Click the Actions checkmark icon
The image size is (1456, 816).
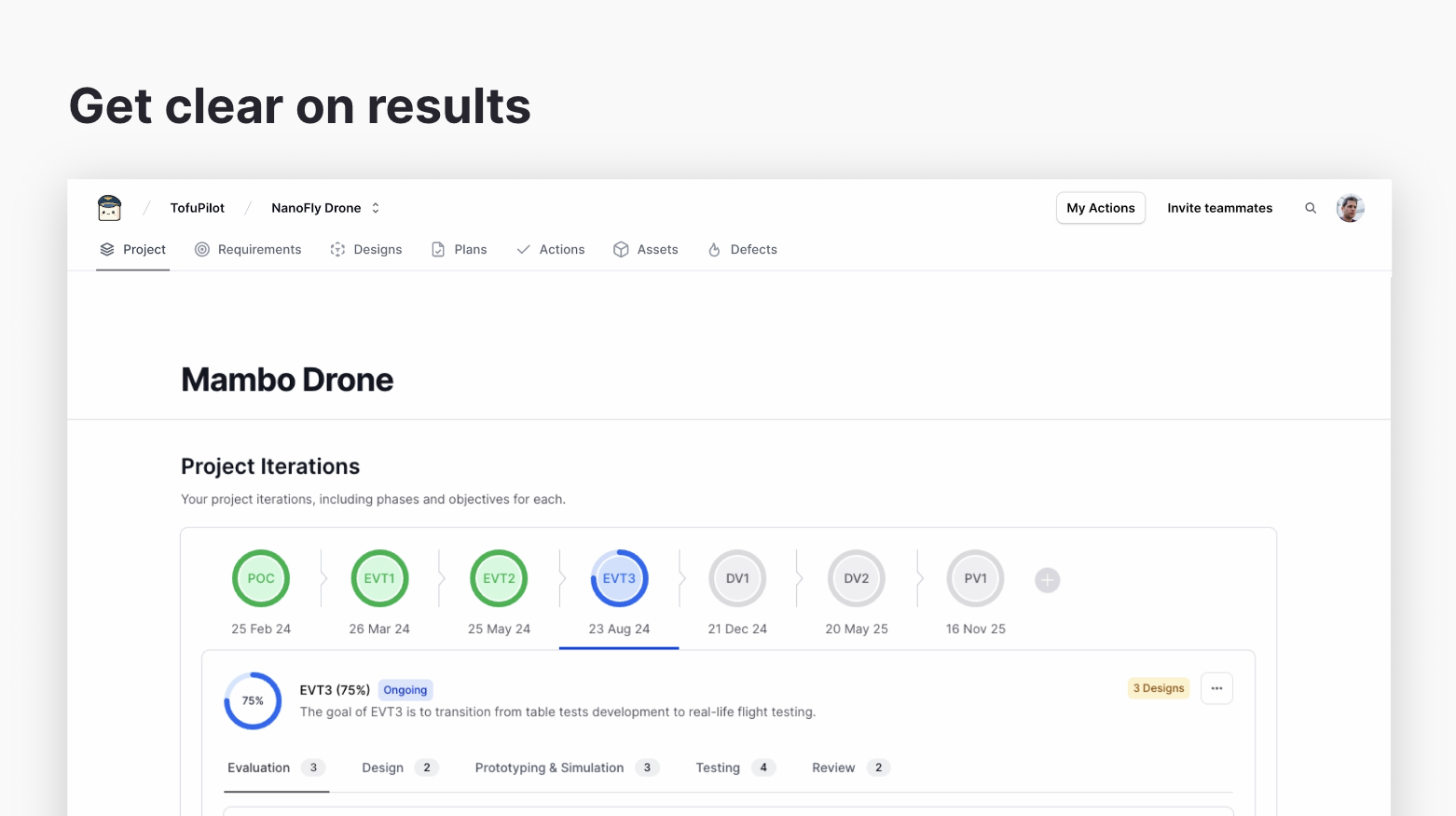[524, 249]
